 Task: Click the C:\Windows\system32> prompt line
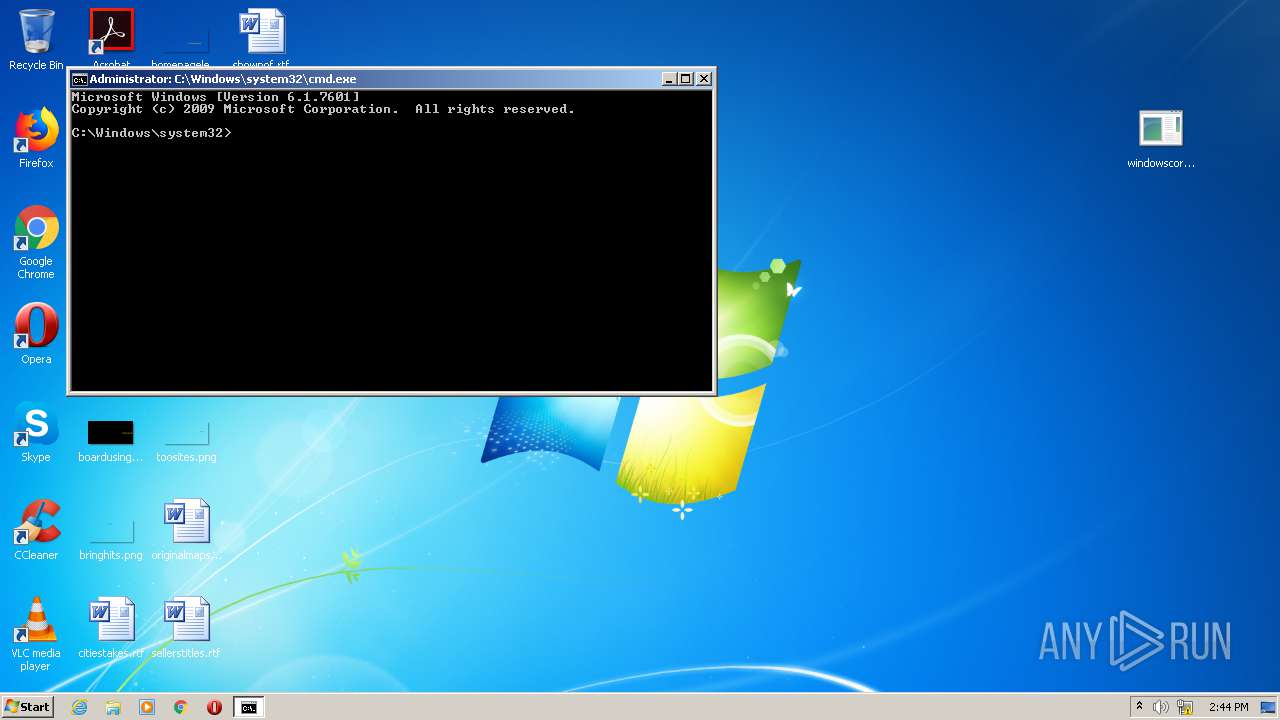pos(151,133)
